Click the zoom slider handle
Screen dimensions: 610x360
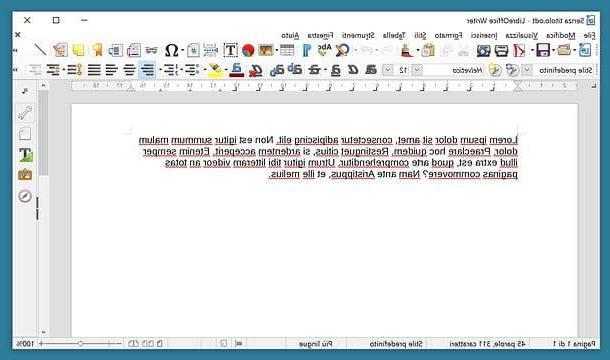pyautogui.click(x=81, y=344)
